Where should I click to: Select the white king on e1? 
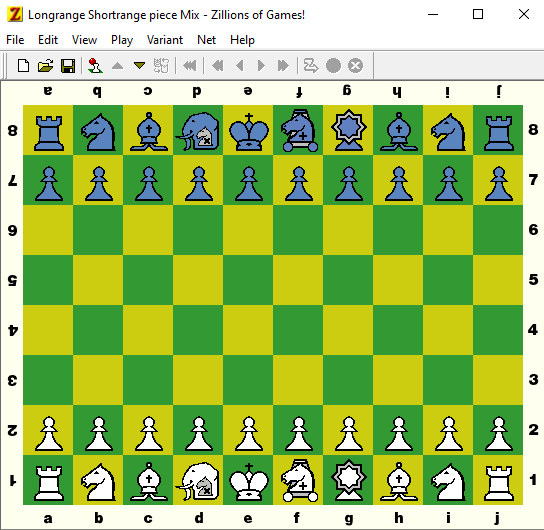(x=248, y=481)
